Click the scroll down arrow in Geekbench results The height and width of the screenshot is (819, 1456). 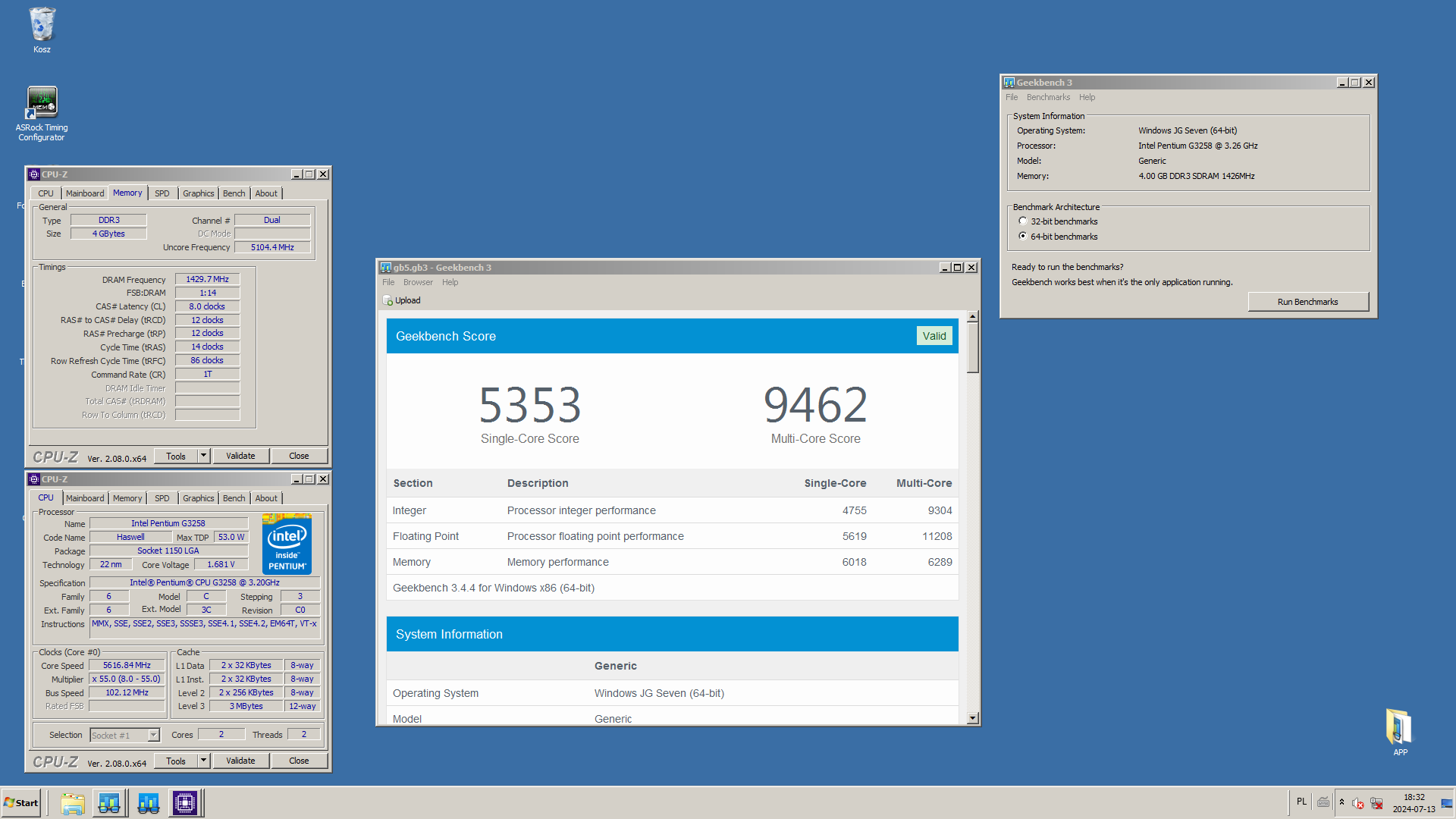pyautogui.click(x=973, y=717)
